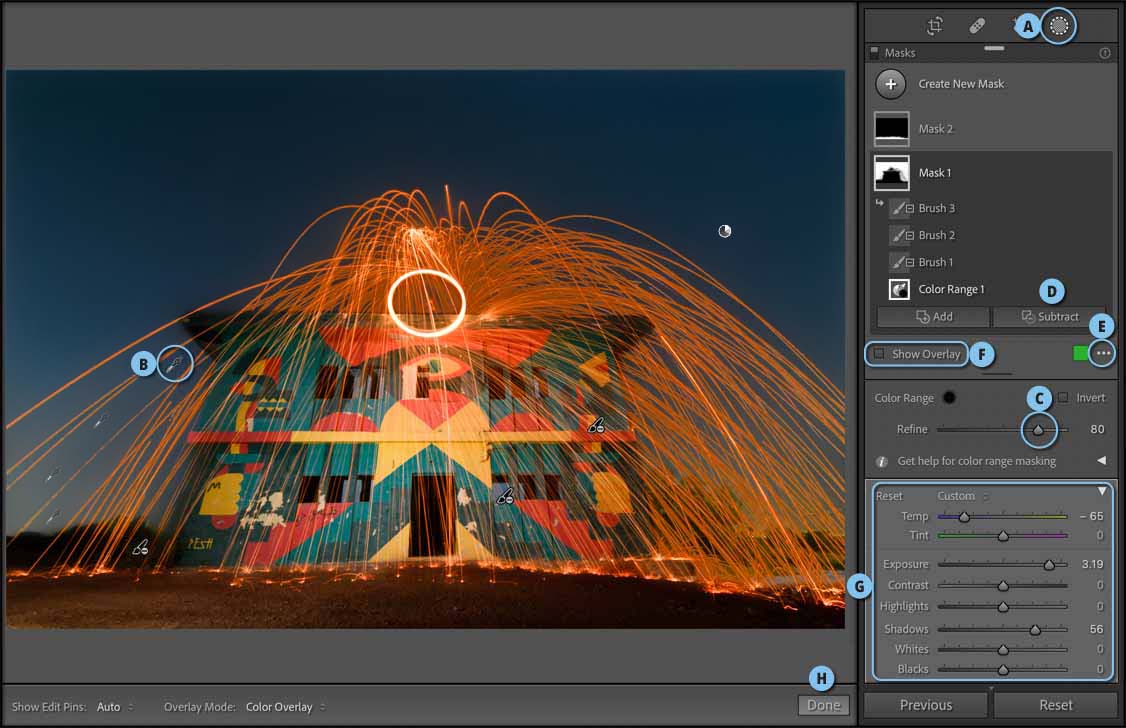
Task: Collapse the effect sliders disclosure triangle
Action: click(x=1102, y=491)
